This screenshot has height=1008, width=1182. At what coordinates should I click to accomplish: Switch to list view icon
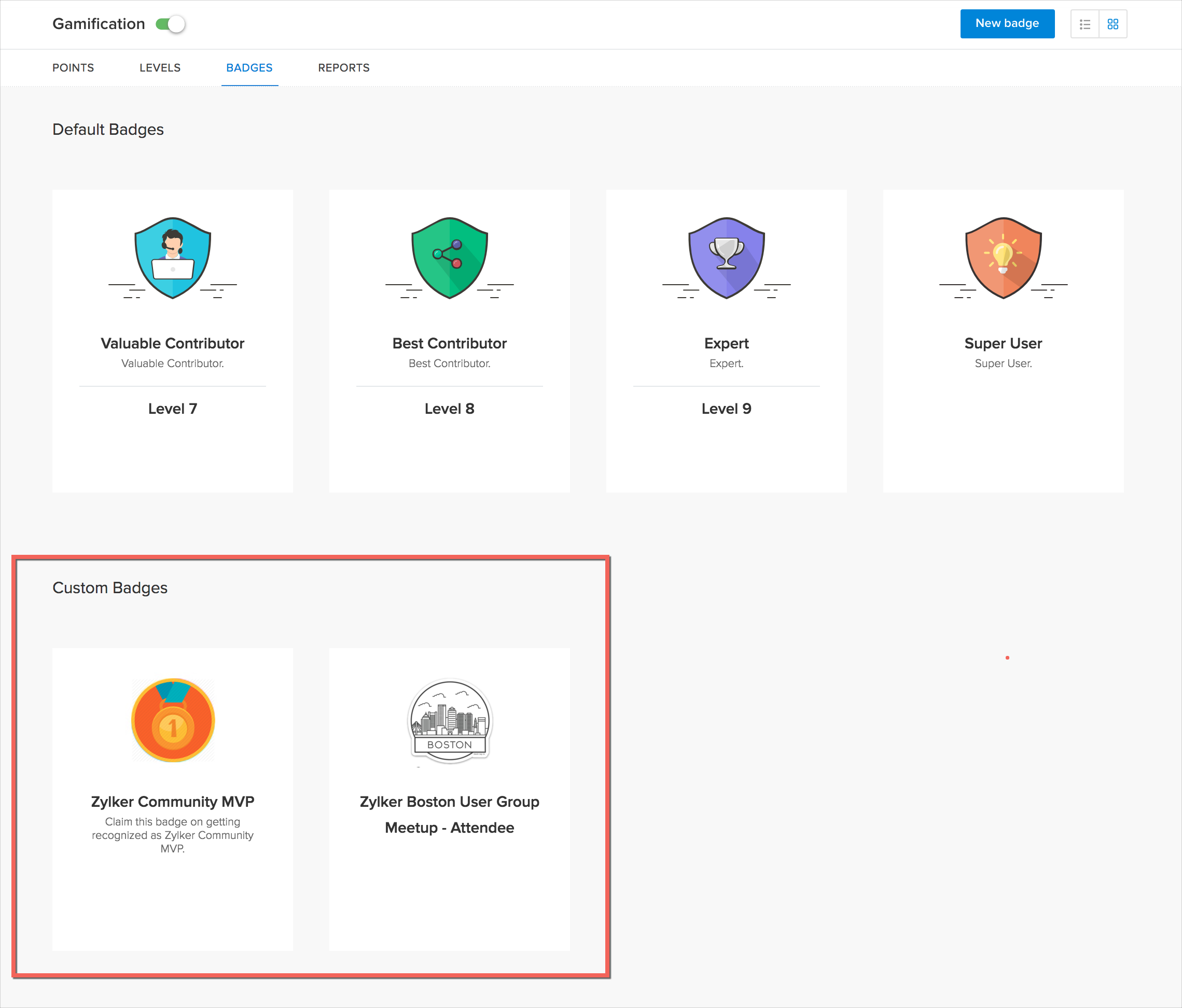(x=1084, y=24)
